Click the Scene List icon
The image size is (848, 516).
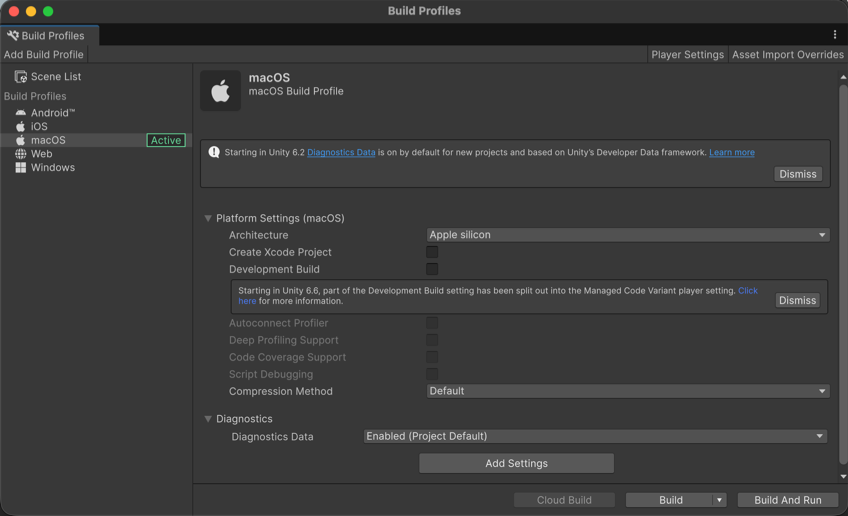click(21, 77)
